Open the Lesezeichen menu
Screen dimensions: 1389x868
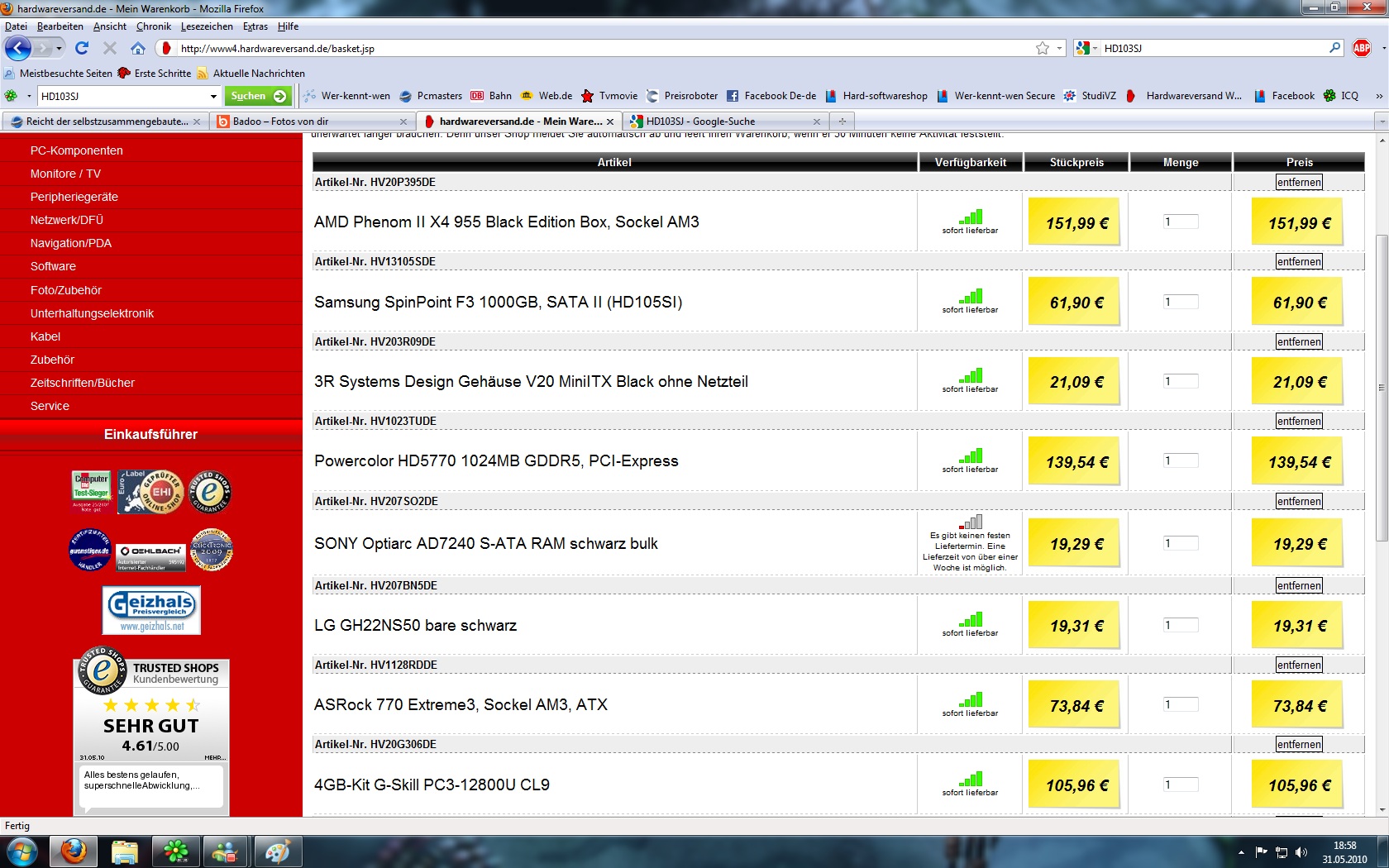pyautogui.click(x=207, y=26)
